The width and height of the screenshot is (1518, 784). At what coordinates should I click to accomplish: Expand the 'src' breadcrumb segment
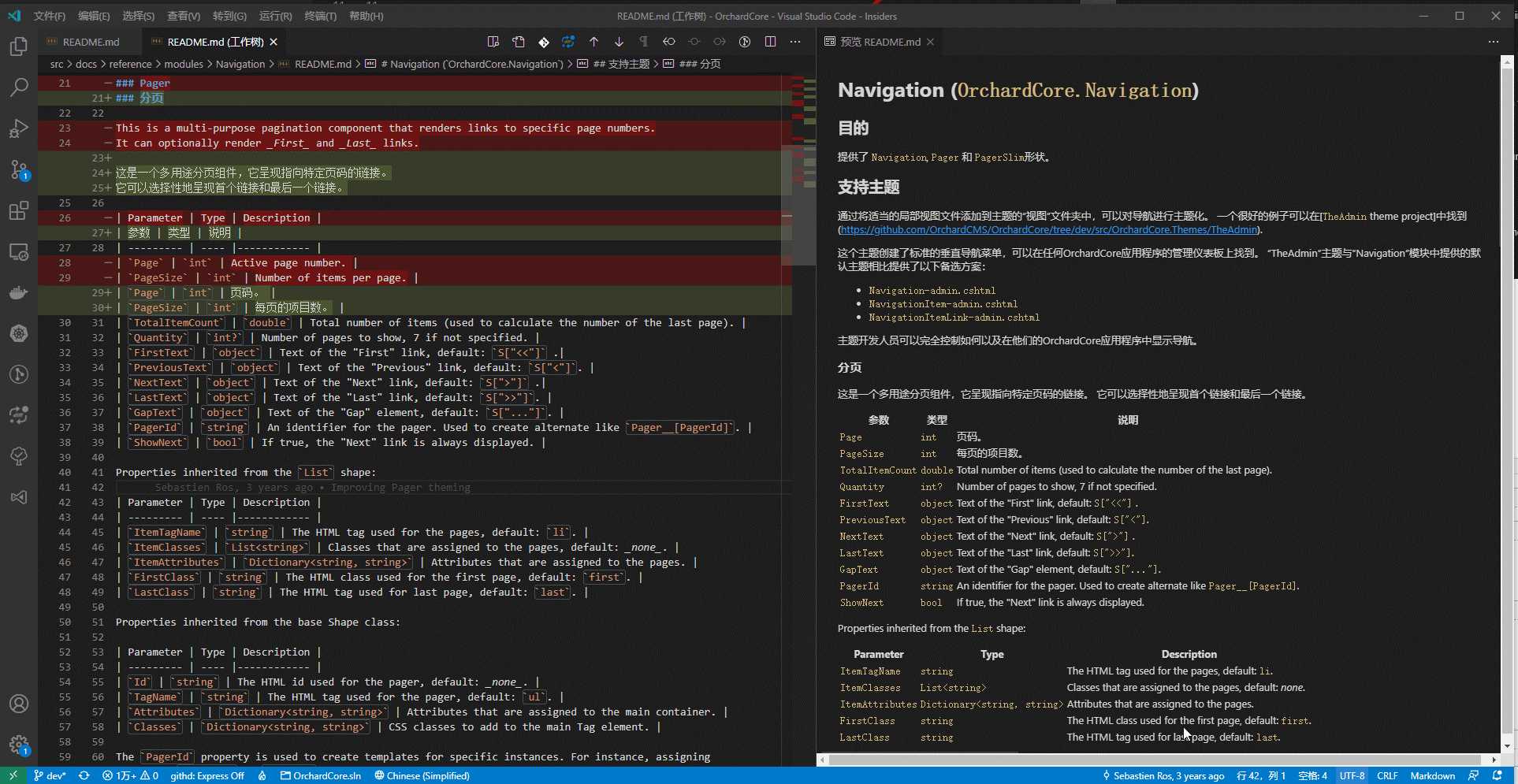pos(57,64)
